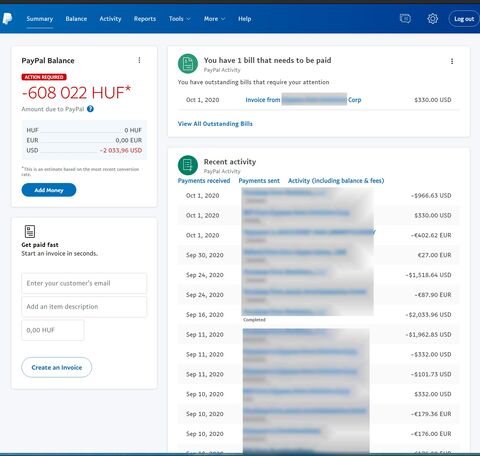Select Payments received filter
The width and height of the screenshot is (480, 456).
point(204,181)
